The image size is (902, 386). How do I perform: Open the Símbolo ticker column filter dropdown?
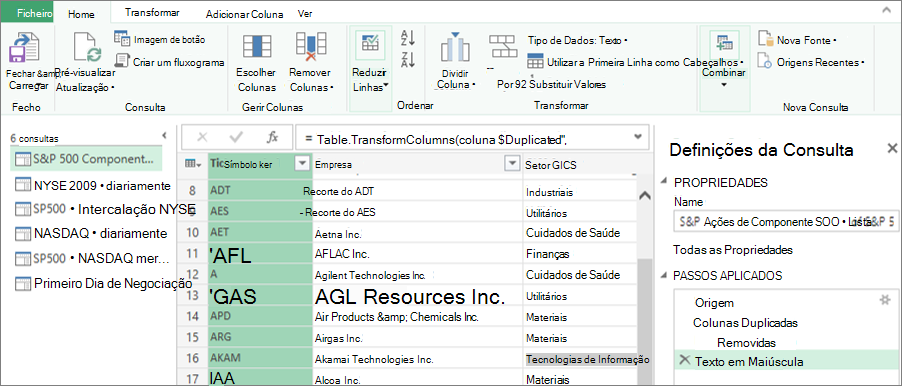[303, 164]
